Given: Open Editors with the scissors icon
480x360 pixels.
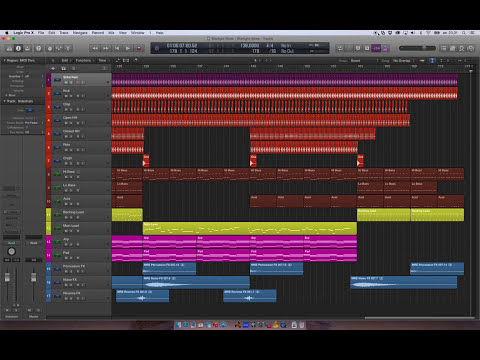Looking at the screenshot, I should pyautogui.click(x=68, y=48).
